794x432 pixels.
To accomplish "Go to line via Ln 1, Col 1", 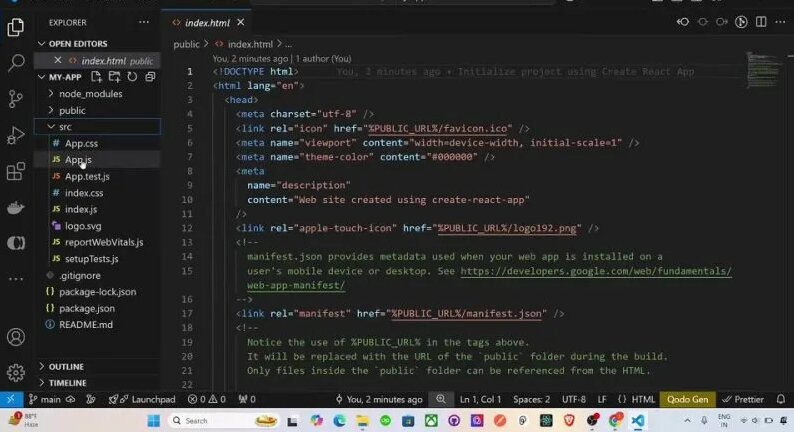I will click(480, 399).
